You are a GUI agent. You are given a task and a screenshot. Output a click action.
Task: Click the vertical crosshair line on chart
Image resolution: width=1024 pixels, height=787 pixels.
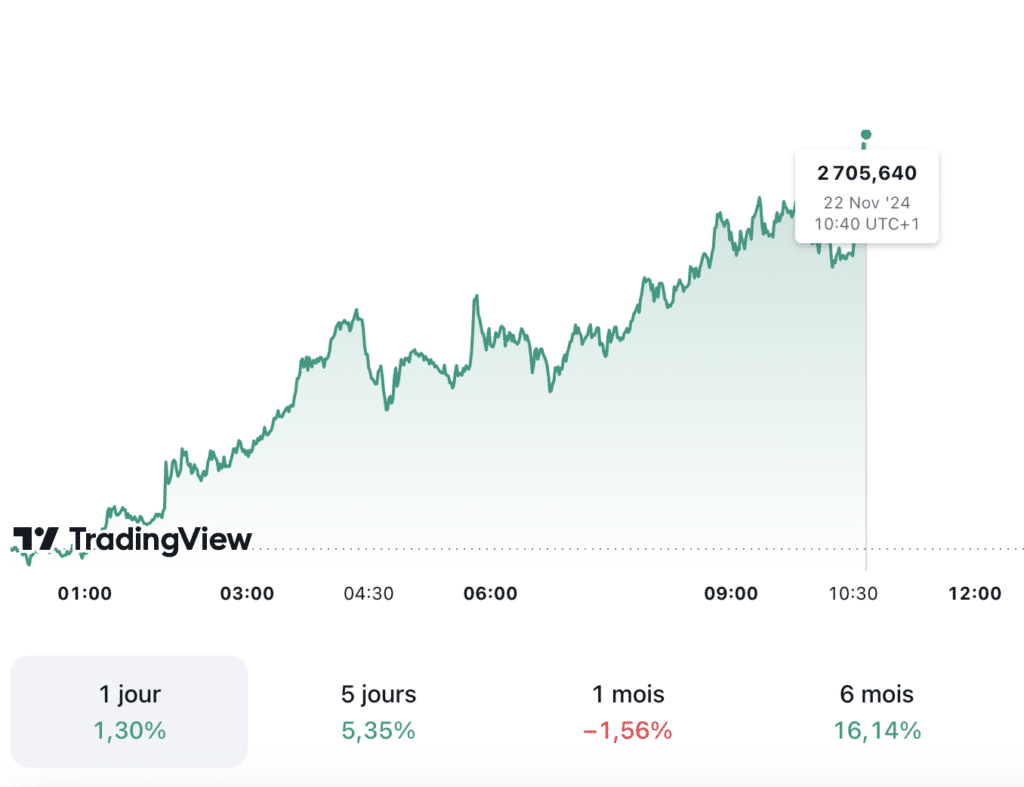866,400
